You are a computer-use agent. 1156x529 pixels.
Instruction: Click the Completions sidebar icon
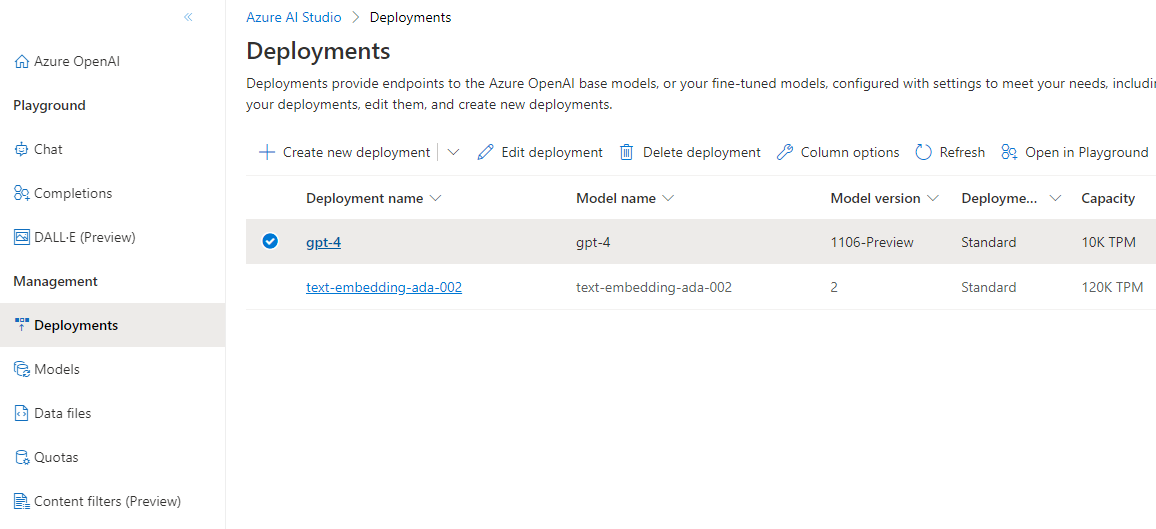pos(21,194)
